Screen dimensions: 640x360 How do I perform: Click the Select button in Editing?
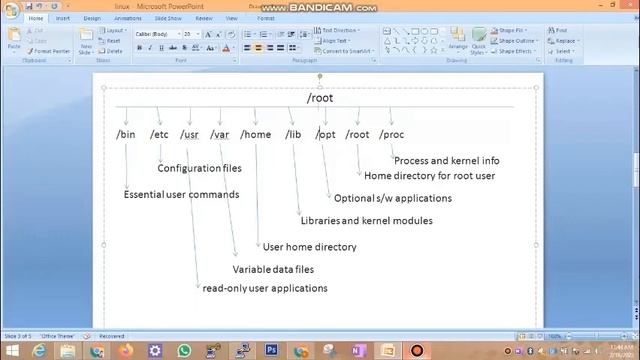561,51
